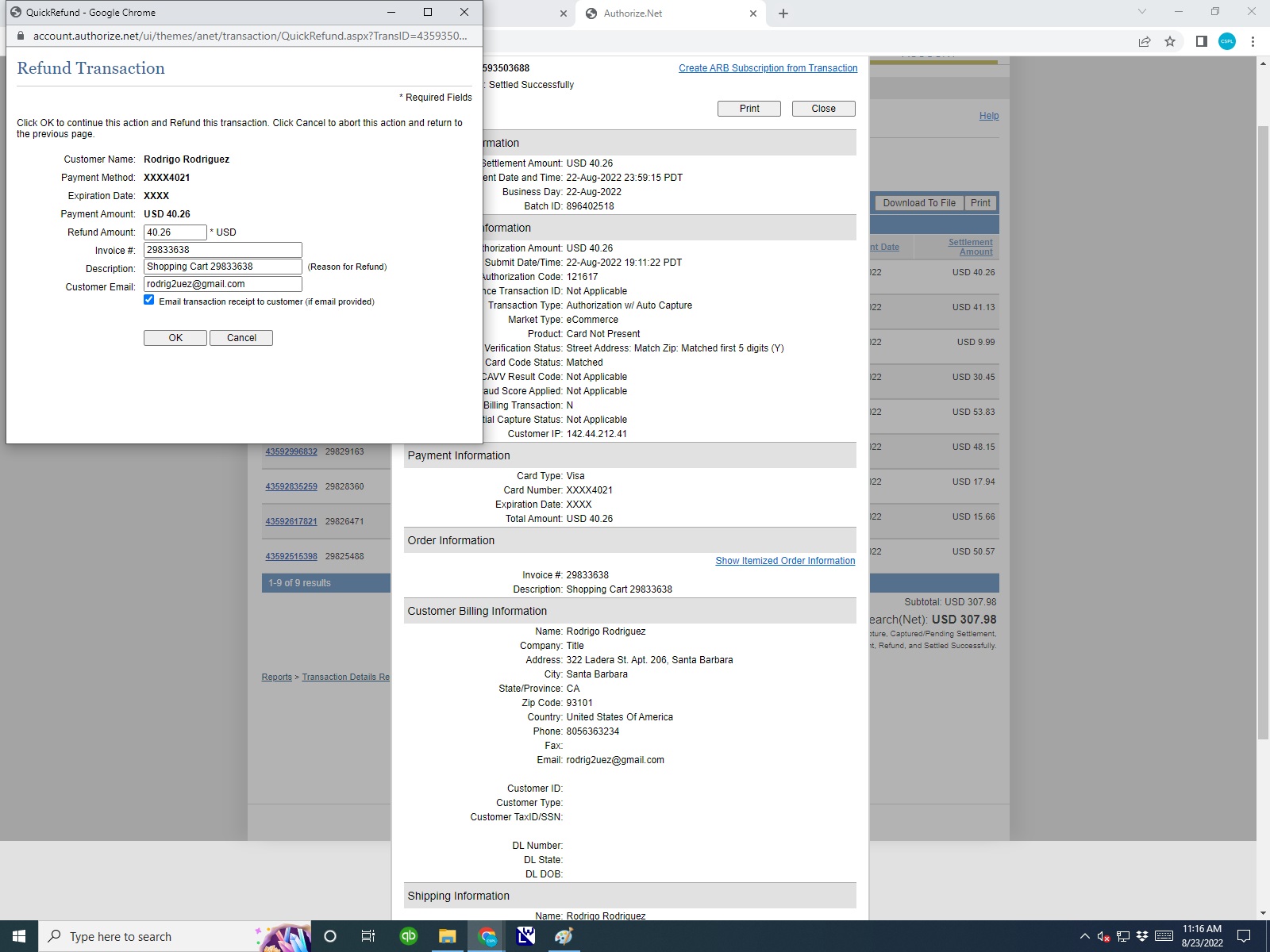Viewport: 1270px width, 952px height.
Task: Click the share page icon in Chrome
Action: pos(1145,41)
